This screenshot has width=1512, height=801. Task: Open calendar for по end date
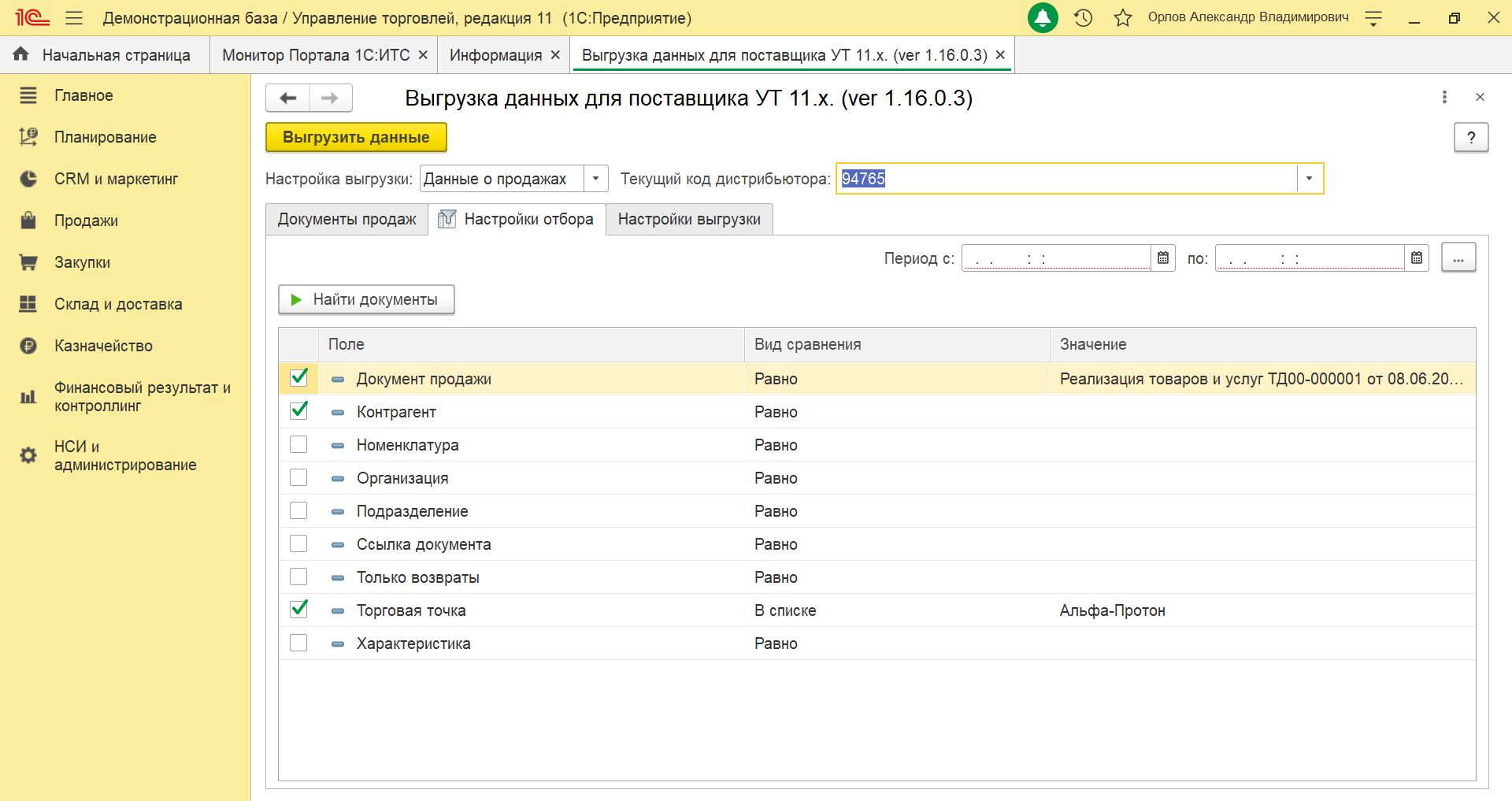1417,258
